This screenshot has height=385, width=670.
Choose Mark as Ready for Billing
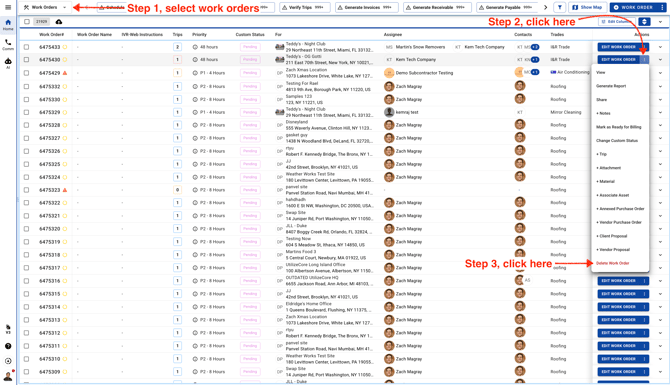(x=620, y=127)
